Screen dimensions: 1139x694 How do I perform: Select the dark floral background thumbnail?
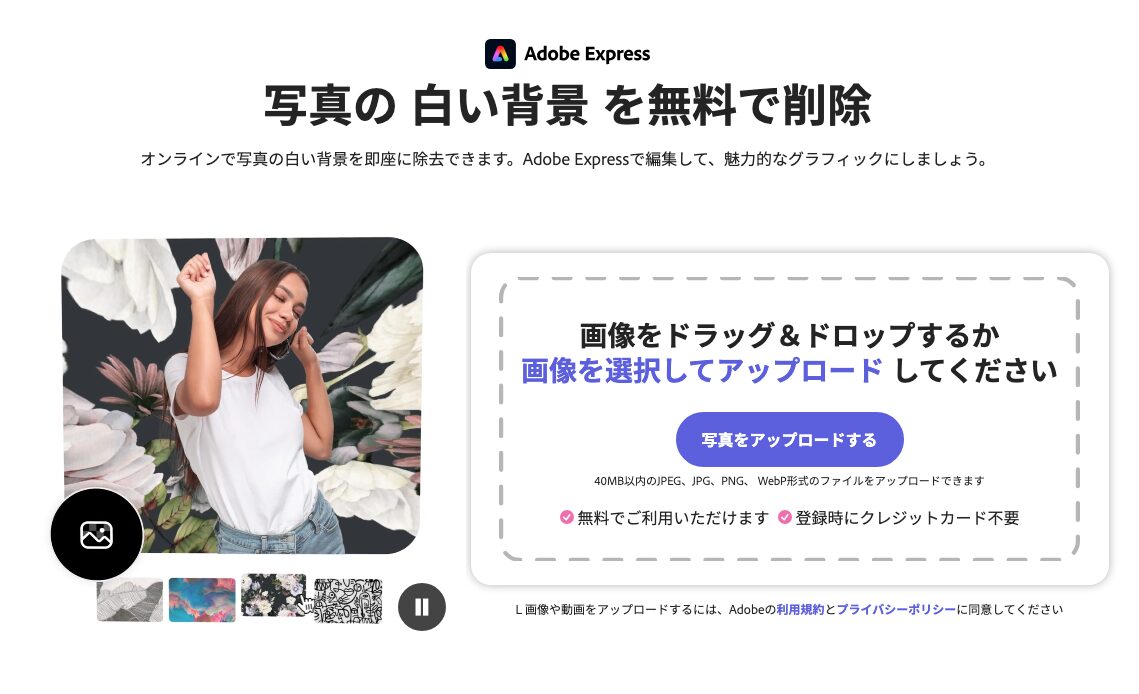(x=273, y=594)
